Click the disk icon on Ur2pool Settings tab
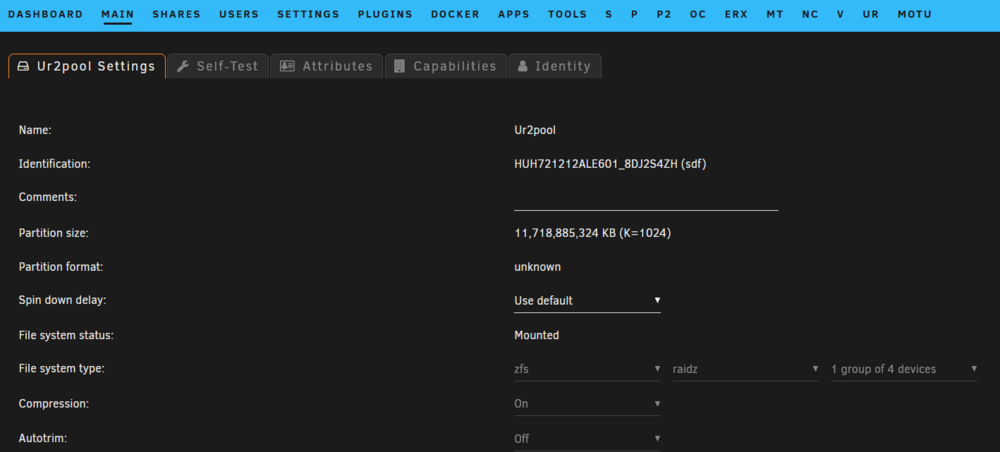 (x=23, y=66)
